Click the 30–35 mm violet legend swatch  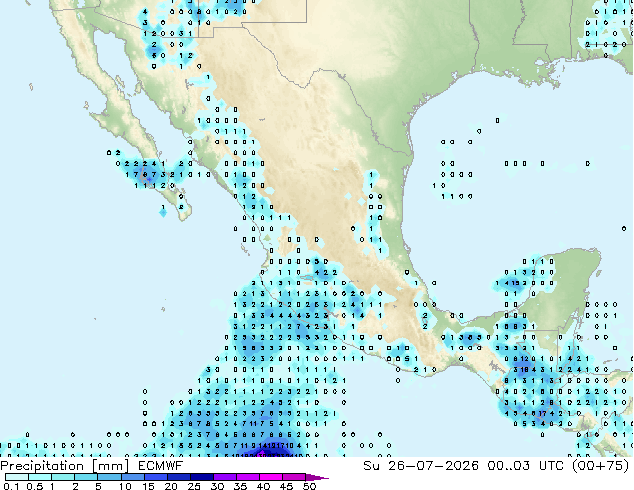point(225,477)
